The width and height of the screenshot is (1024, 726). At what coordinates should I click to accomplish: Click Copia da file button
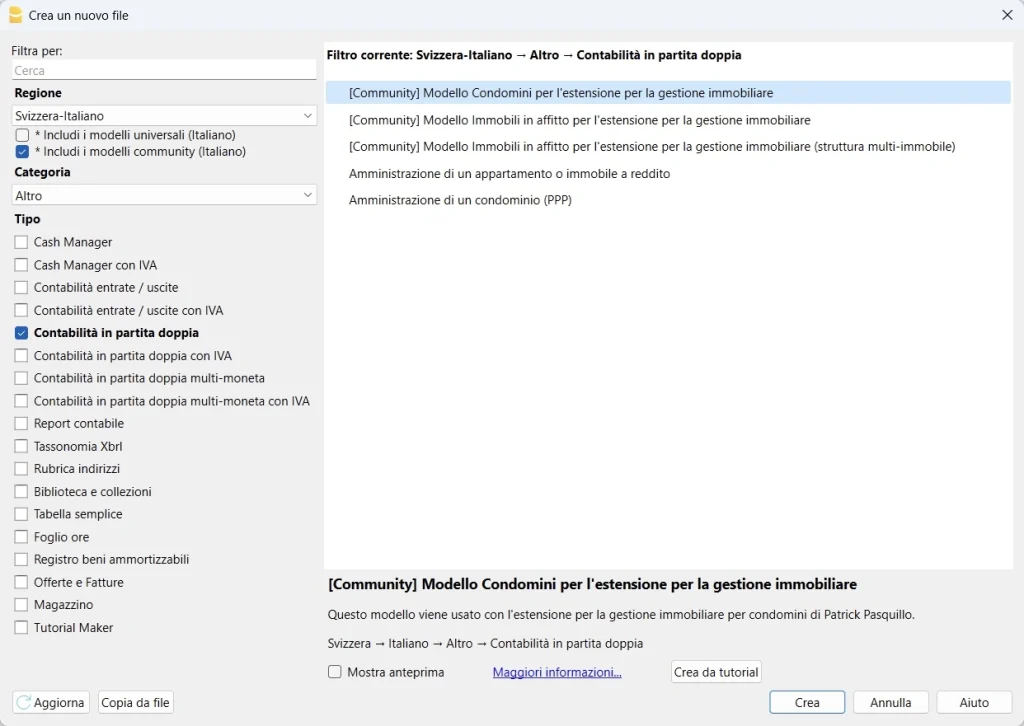point(136,702)
